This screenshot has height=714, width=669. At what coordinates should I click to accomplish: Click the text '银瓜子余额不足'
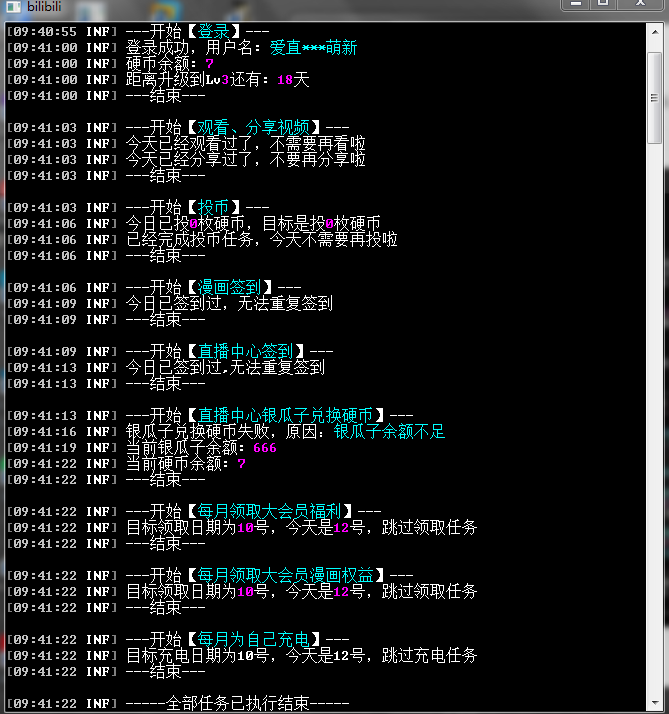389,432
